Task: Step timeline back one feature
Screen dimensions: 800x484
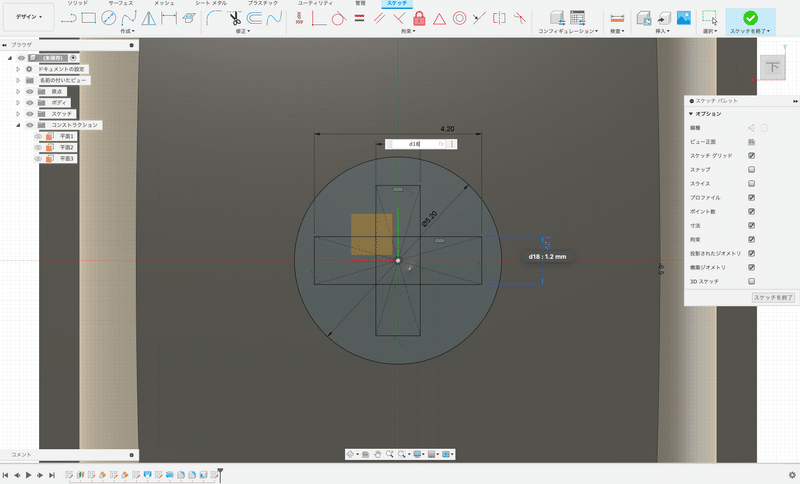Action: (x=17, y=475)
